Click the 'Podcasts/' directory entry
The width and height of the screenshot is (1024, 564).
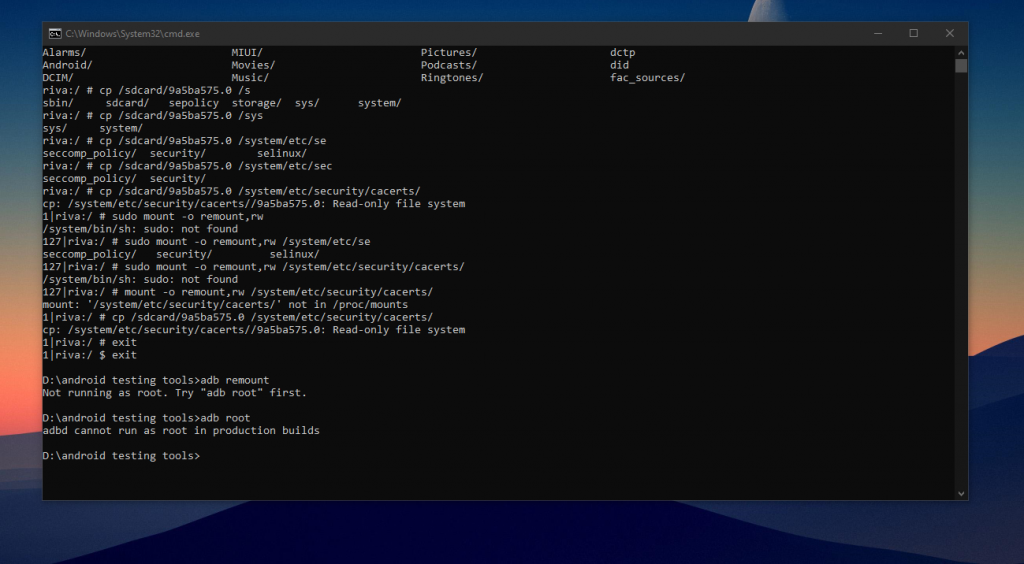449,65
